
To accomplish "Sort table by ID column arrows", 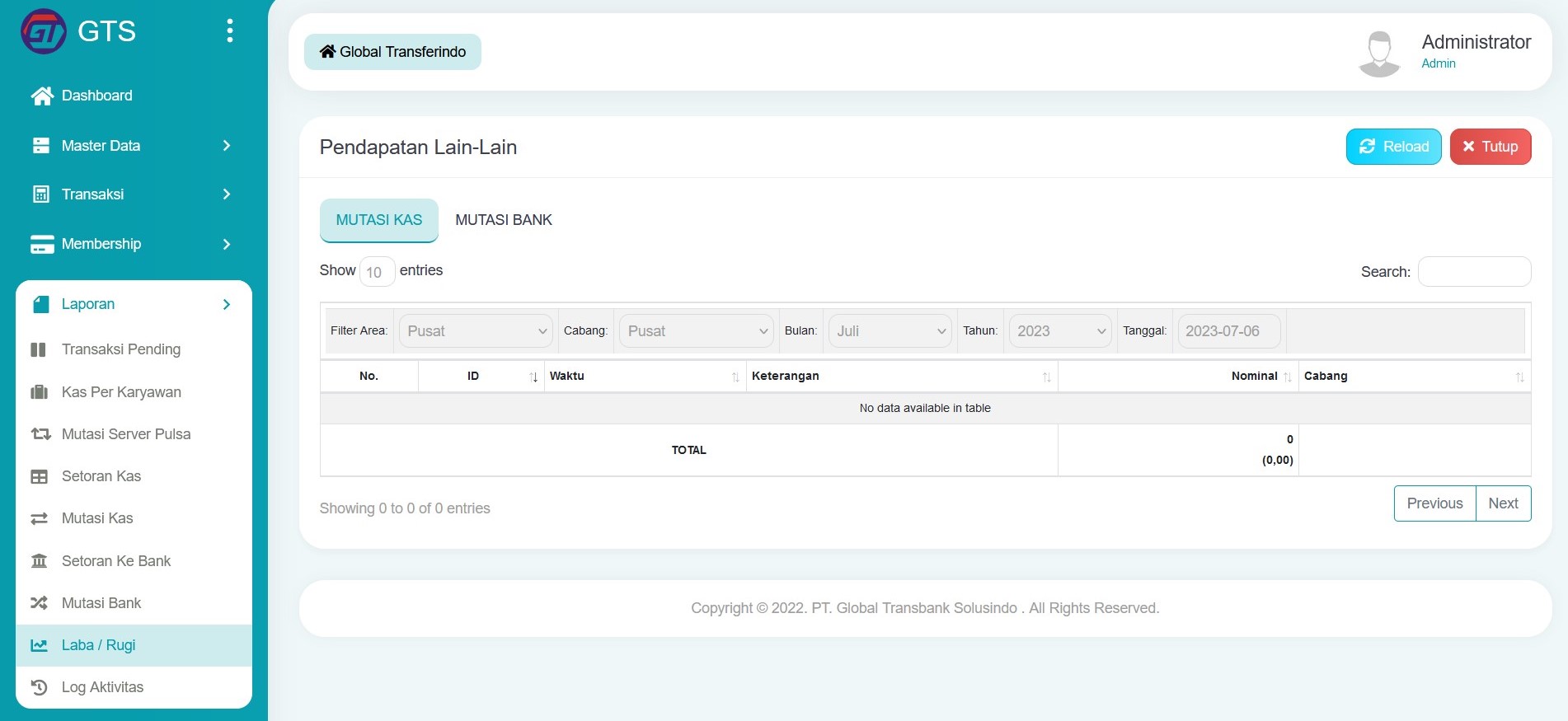I will (x=533, y=377).
